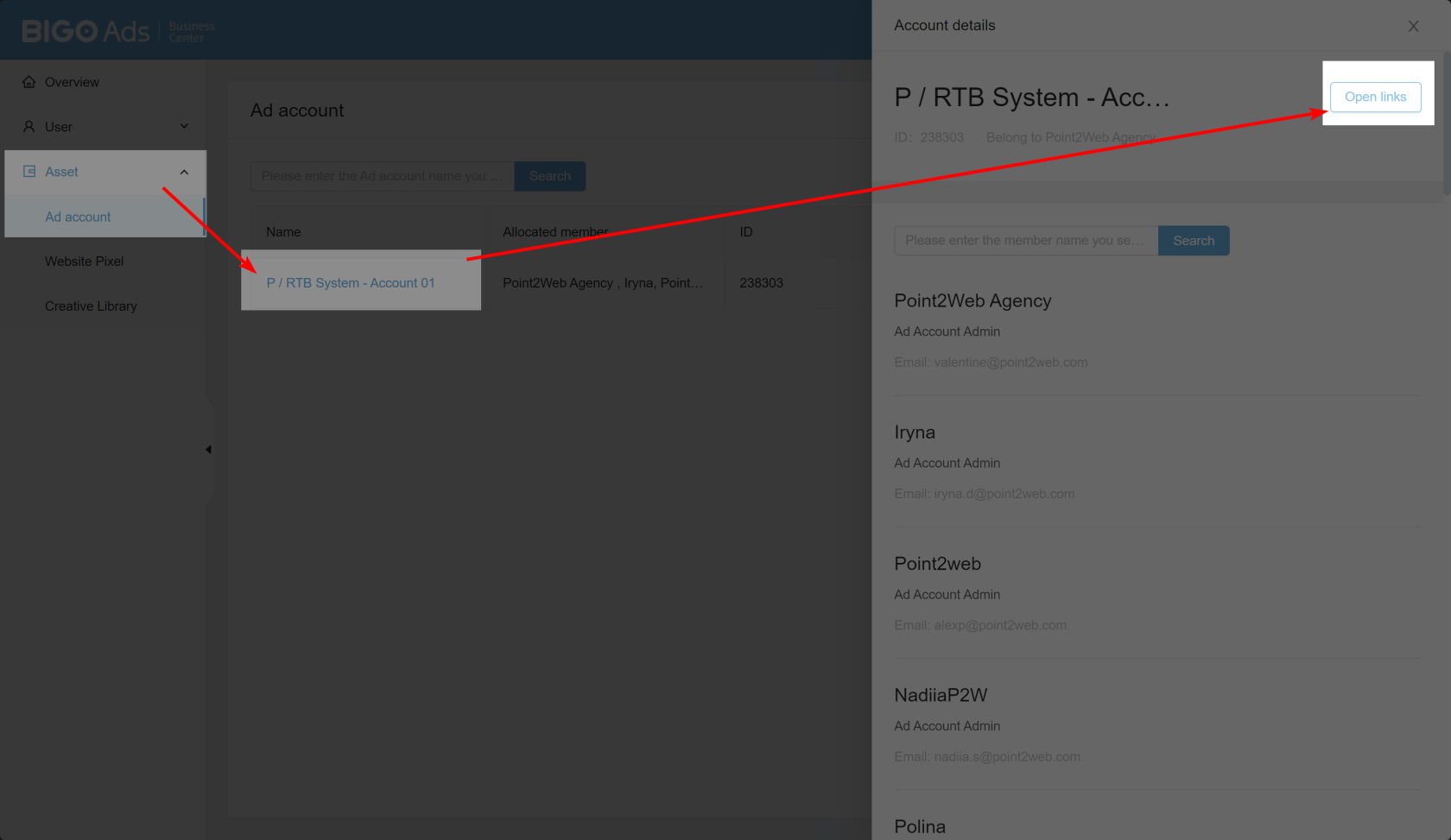Click the P / RTB System - Acc… panel title
The image size is (1451, 840).
pos(1032,98)
